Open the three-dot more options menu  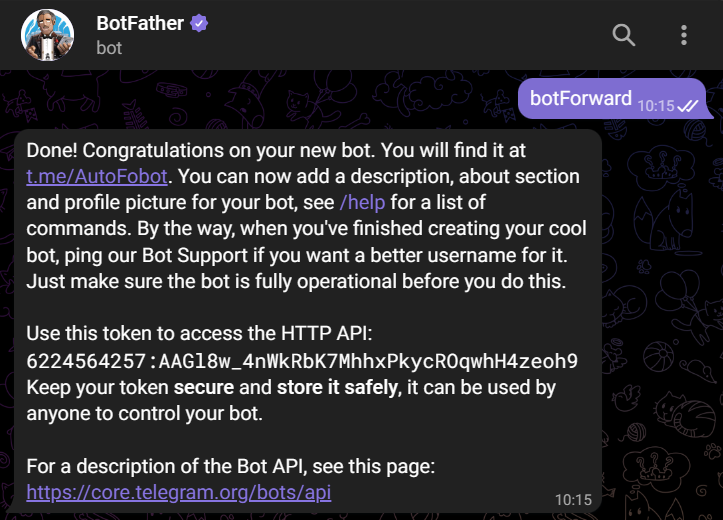(x=684, y=35)
